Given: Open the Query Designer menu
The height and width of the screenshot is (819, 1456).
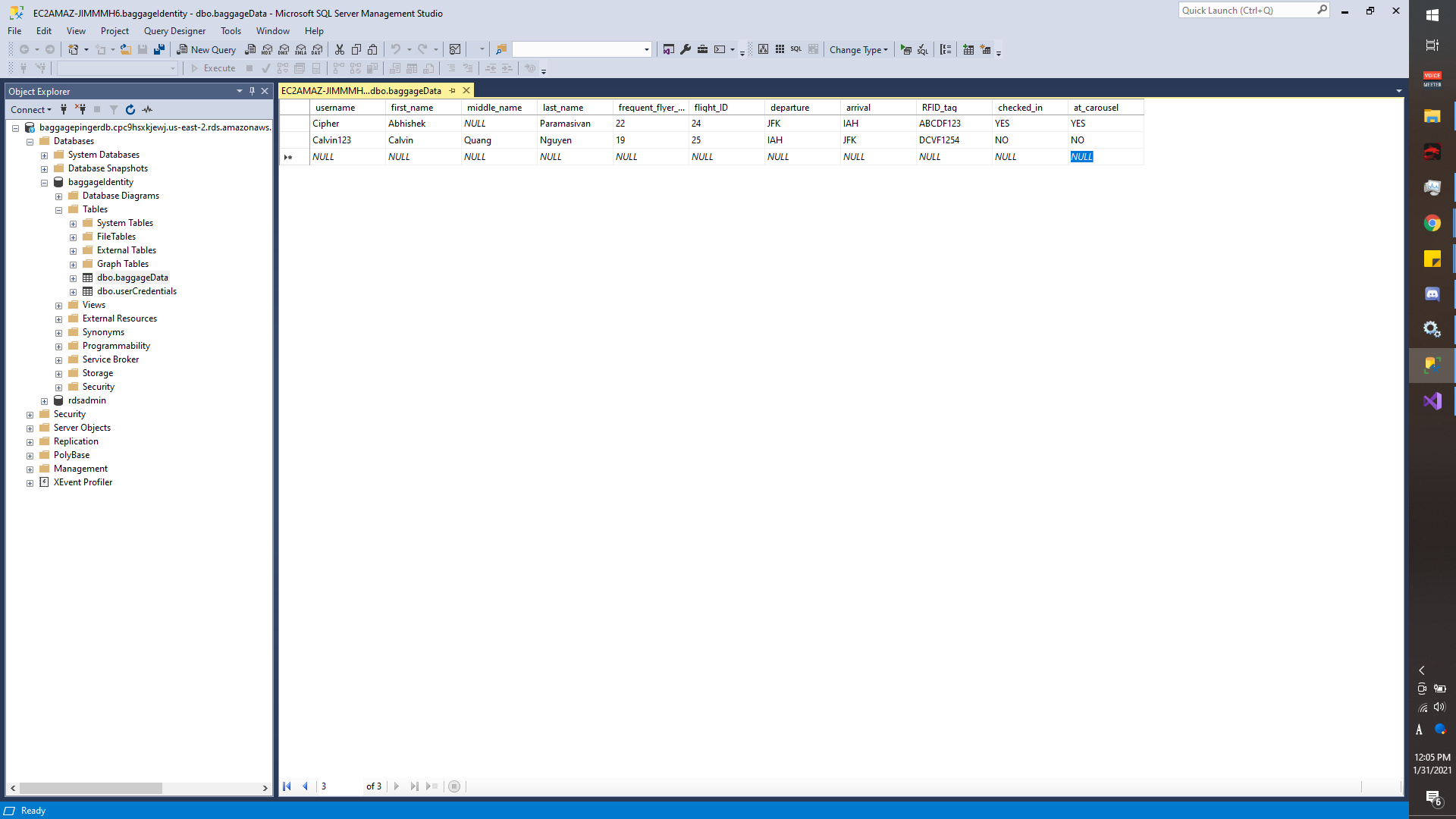Looking at the screenshot, I should coord(174,31).
